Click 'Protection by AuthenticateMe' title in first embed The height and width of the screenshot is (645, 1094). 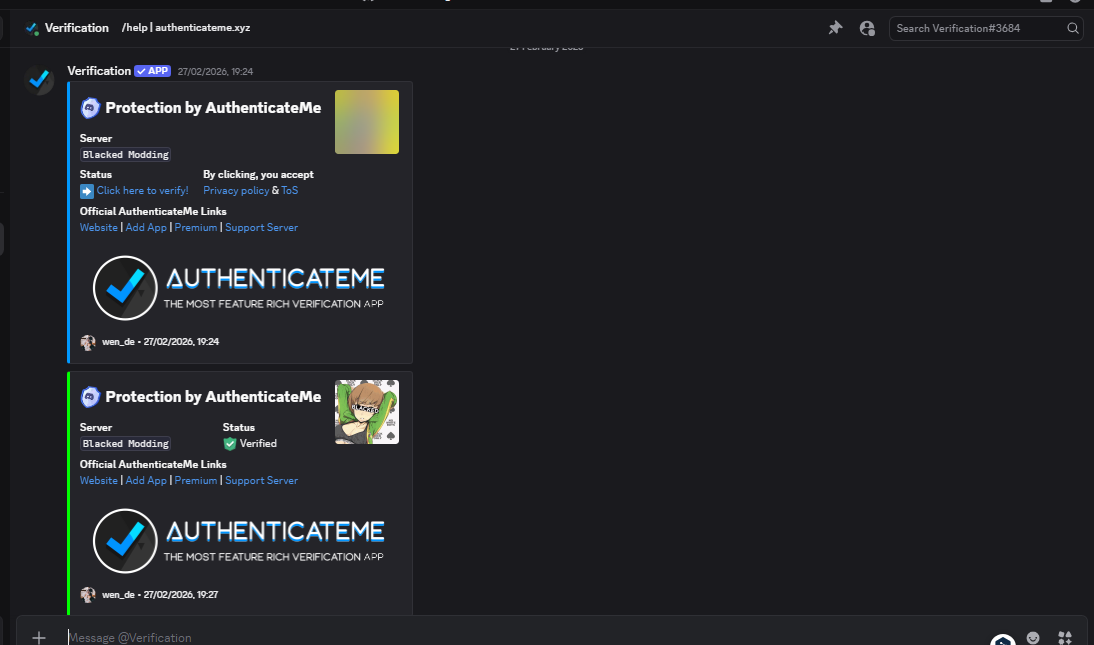tap(213, 108)
